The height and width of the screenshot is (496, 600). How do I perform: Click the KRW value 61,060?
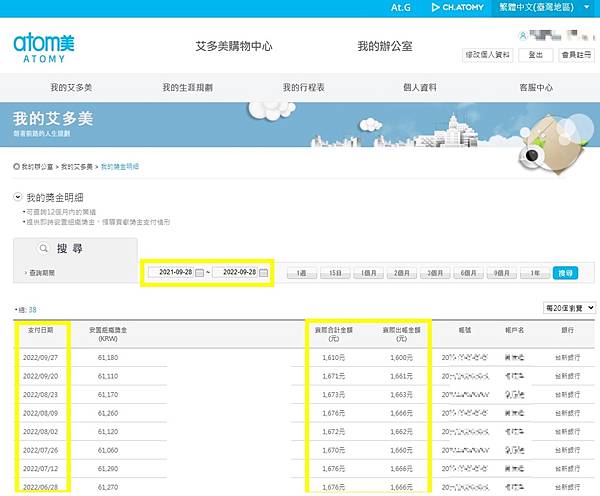click(x=108, y=450)
